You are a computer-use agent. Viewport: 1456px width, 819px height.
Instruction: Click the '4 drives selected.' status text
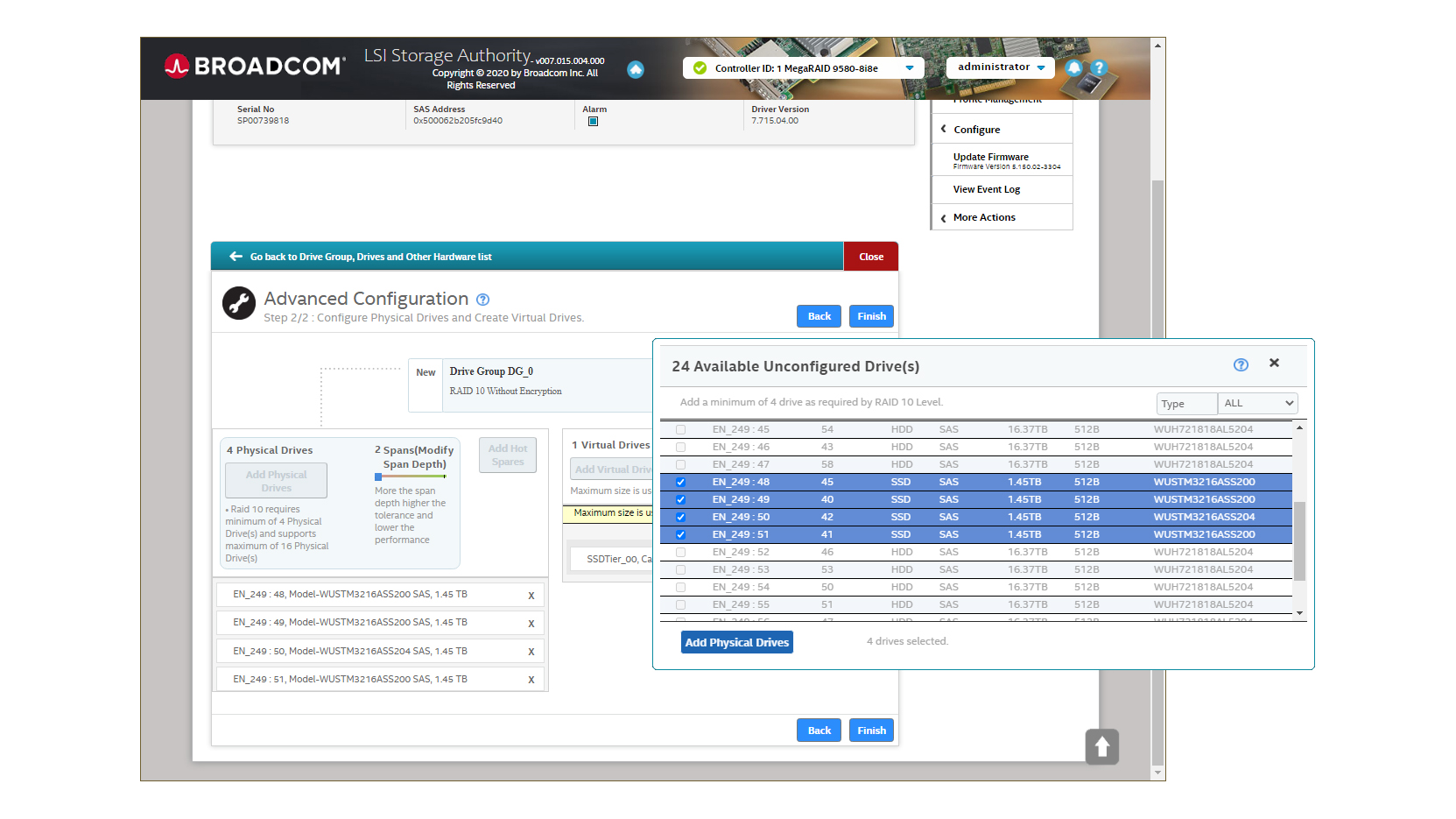tap(907, 641)
